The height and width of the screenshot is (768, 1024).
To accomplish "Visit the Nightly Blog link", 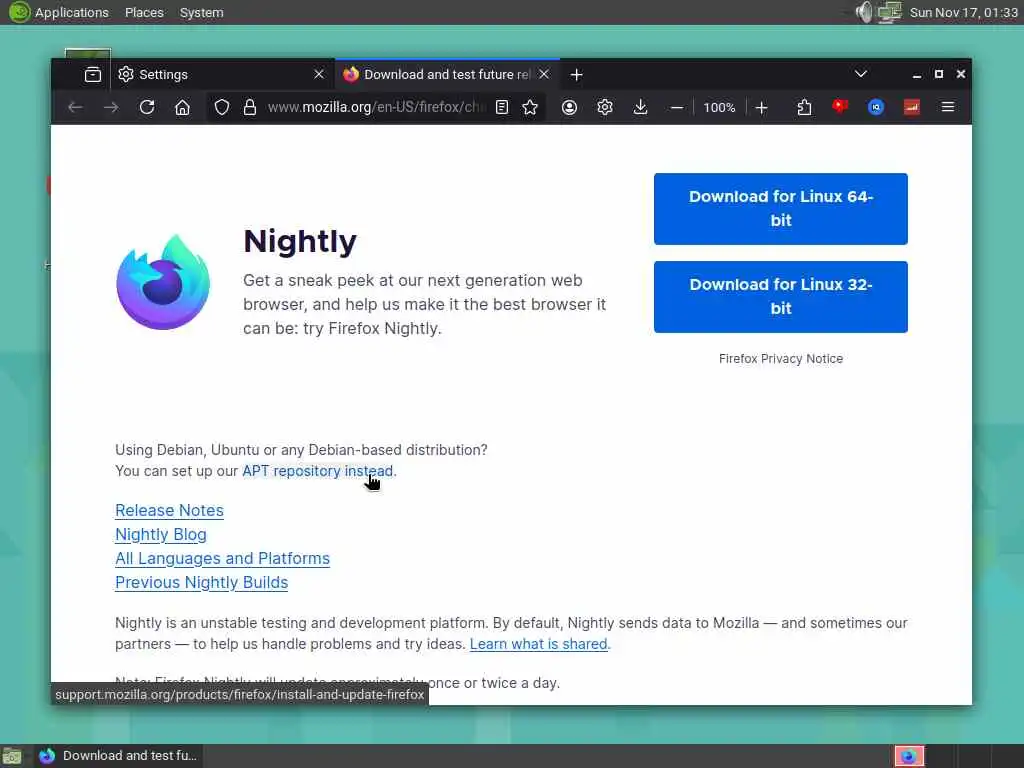I will (161, 535).
